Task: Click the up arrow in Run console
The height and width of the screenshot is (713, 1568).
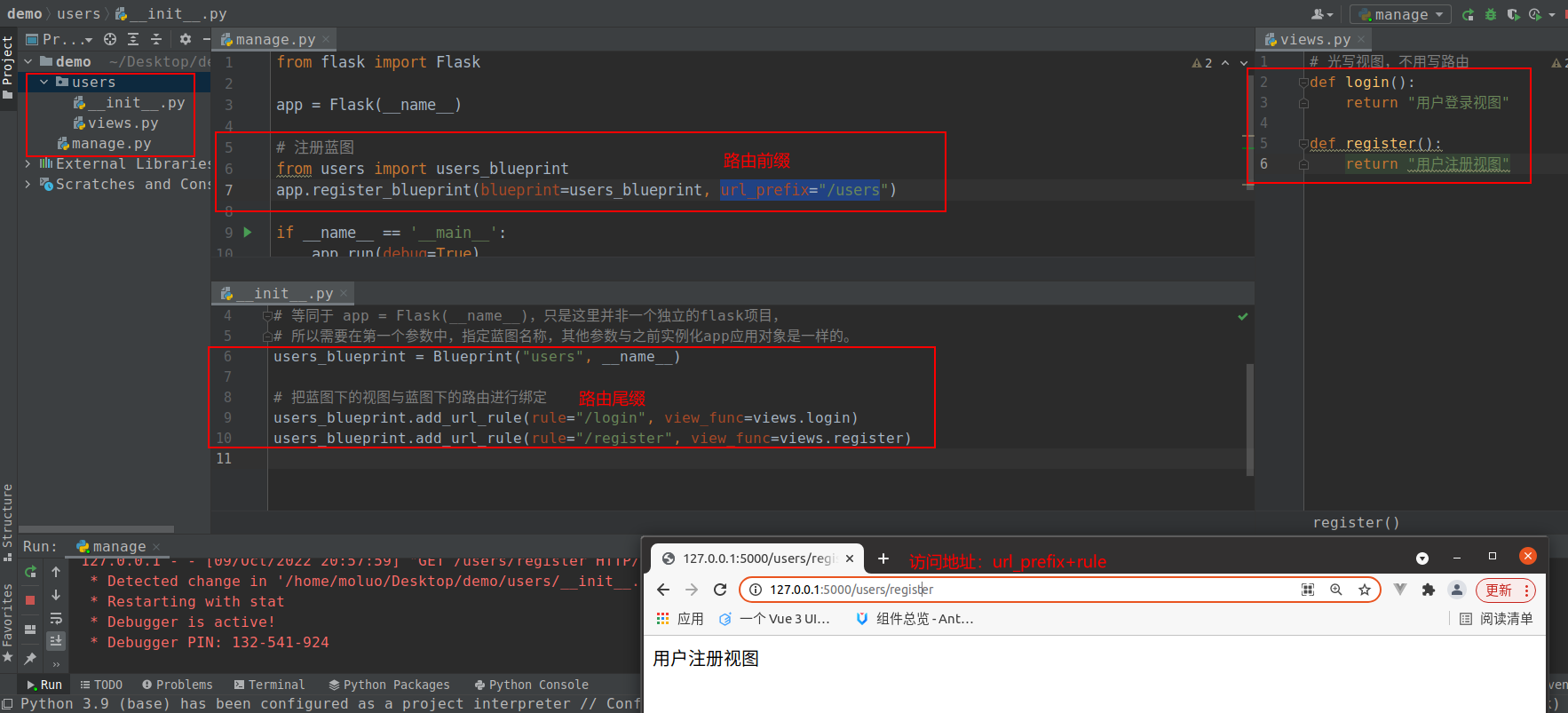Action: (x=56, y=572)
